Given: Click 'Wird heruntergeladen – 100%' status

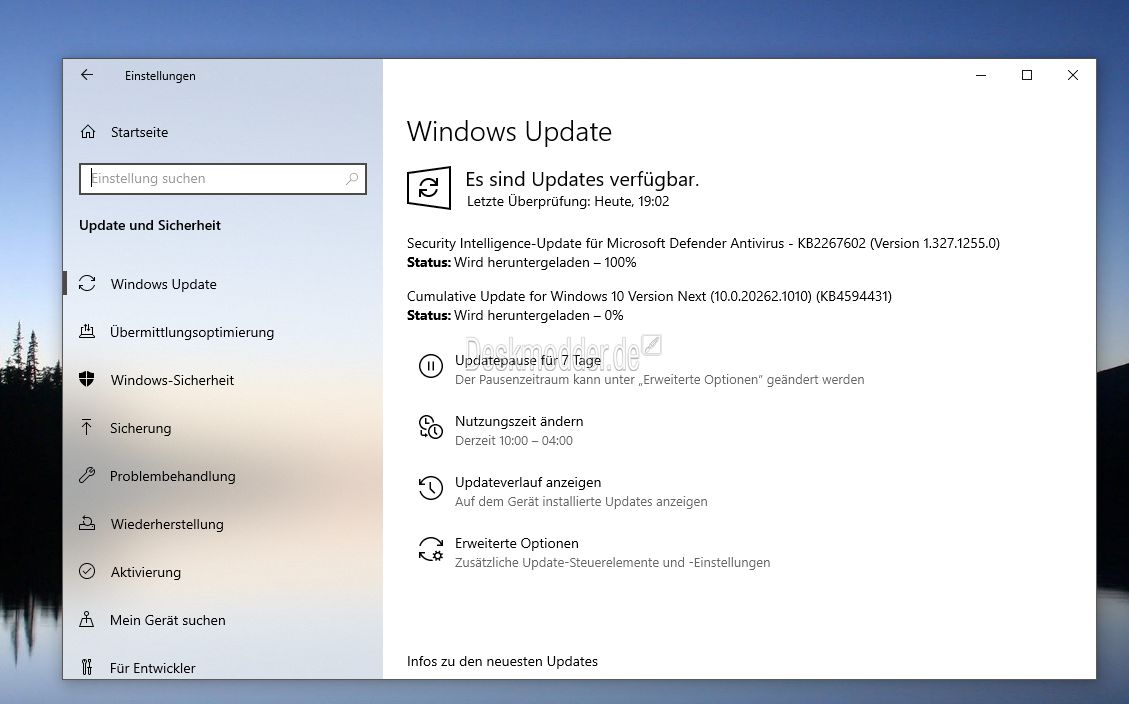Looking at the screenshot, I should pos(545,263).
